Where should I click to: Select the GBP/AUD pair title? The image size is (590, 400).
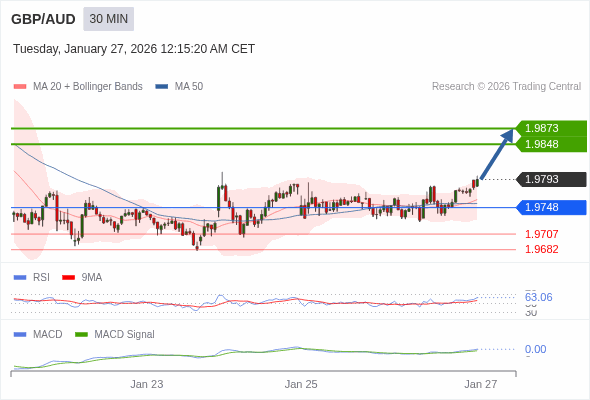click(43, 19)
